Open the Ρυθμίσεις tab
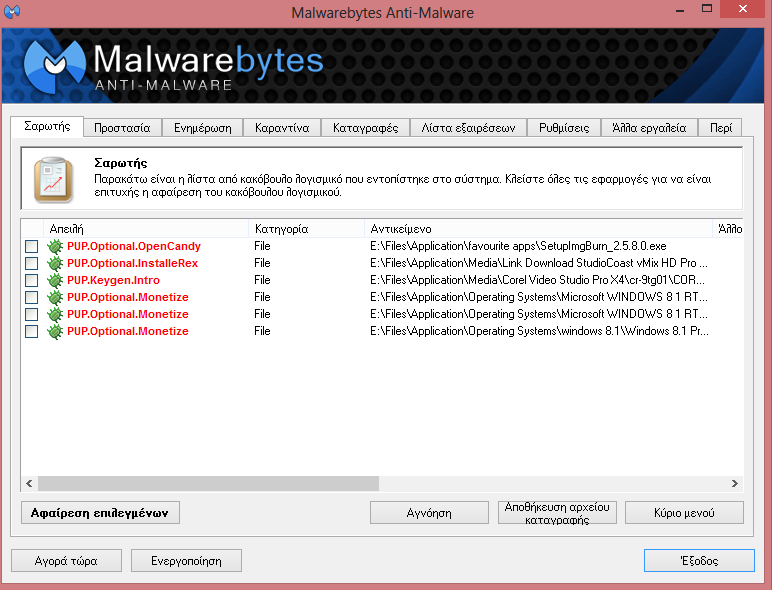Screen dimensions: 772x590 [x=564, y=128]
